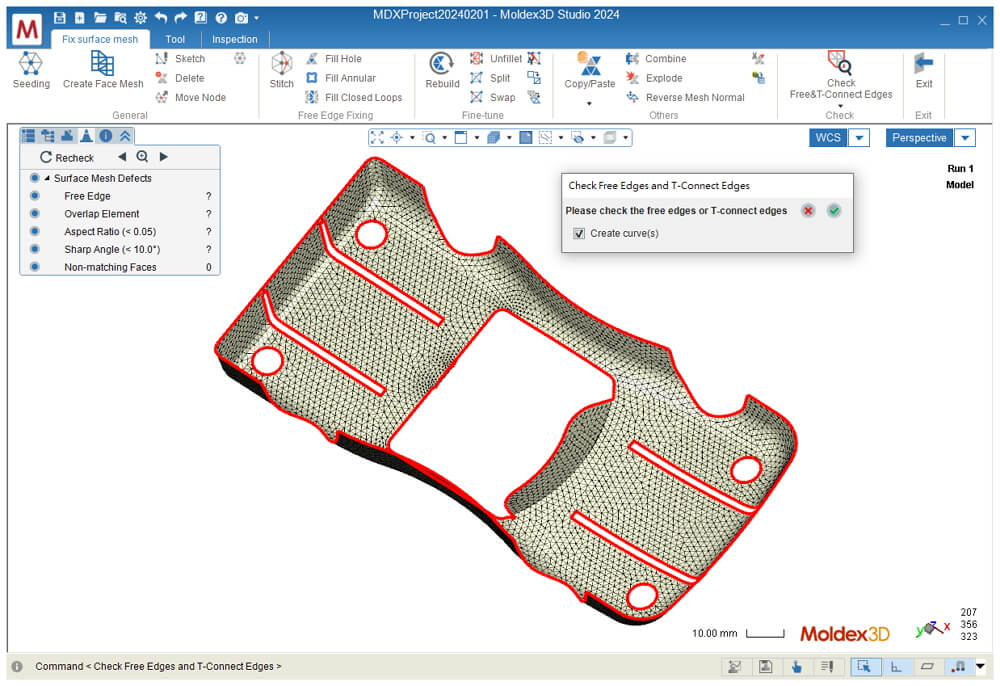Switch to the Fix surface mesh tab
Screen dimensions: 1000x686
pyautogui.click(x=100, y=40)
